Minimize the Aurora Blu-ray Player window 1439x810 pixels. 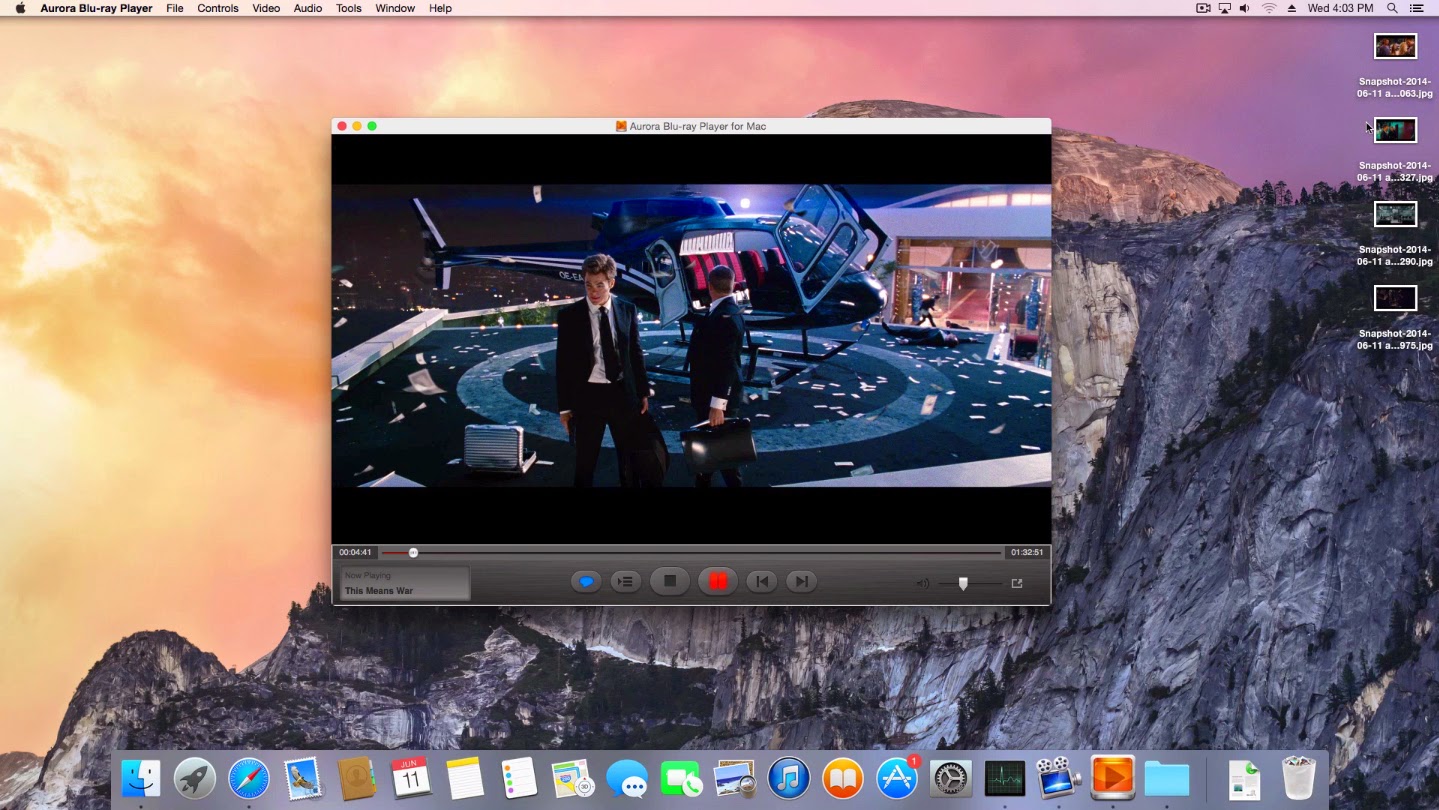tap(357, 126)
